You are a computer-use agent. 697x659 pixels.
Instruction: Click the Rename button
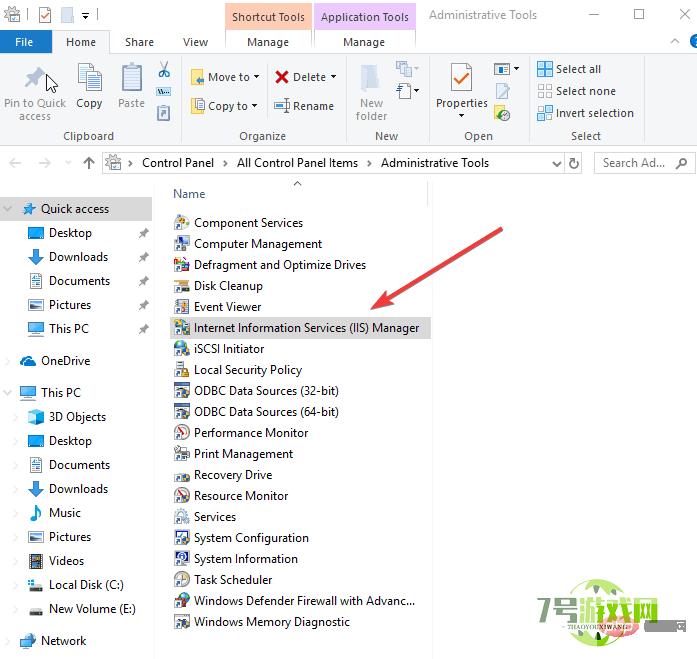coord(304,106)
